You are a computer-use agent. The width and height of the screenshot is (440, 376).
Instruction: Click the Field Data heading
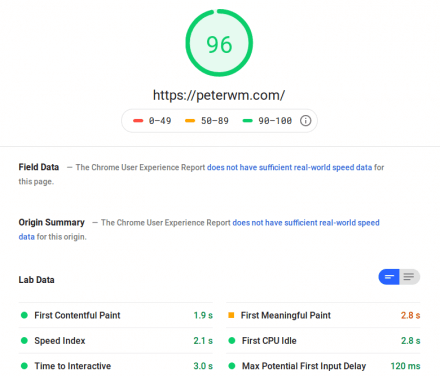[x=39, y=167]
